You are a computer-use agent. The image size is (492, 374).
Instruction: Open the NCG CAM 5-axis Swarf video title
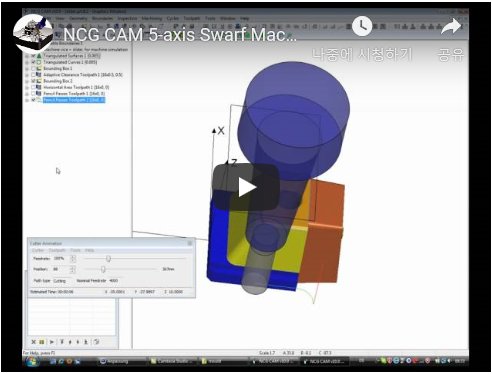pyautogui.click(x=180, y=35)
